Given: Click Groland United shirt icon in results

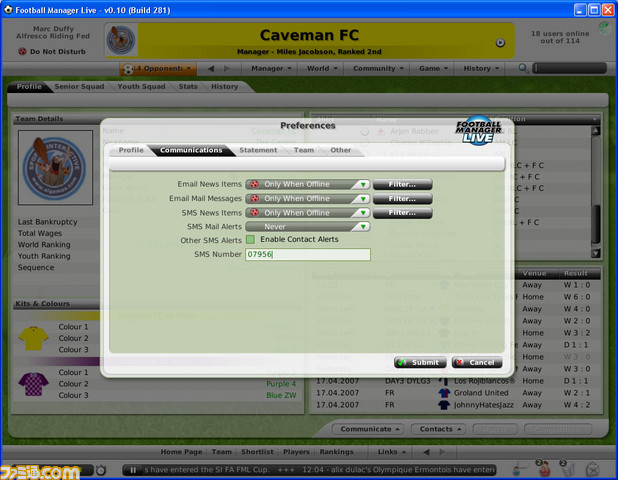Looking at the screenshot, I should [x=444, y=393].
